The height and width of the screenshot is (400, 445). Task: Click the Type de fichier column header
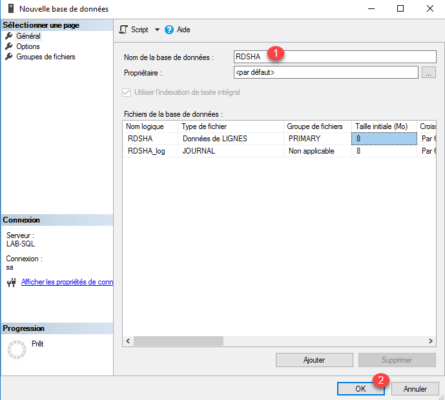click(230, 127)
